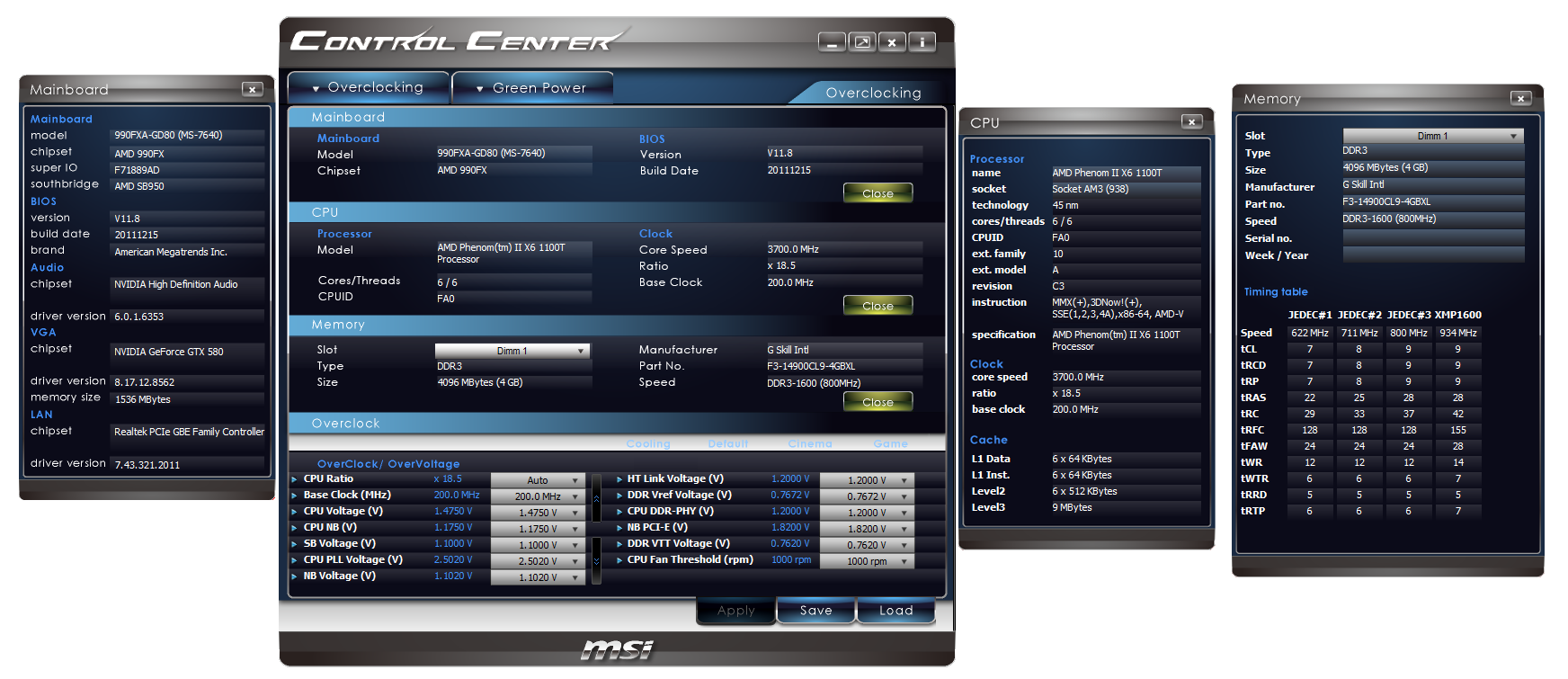Open the CPU PLL 2.5020 V dropdown

click(538, 561)
